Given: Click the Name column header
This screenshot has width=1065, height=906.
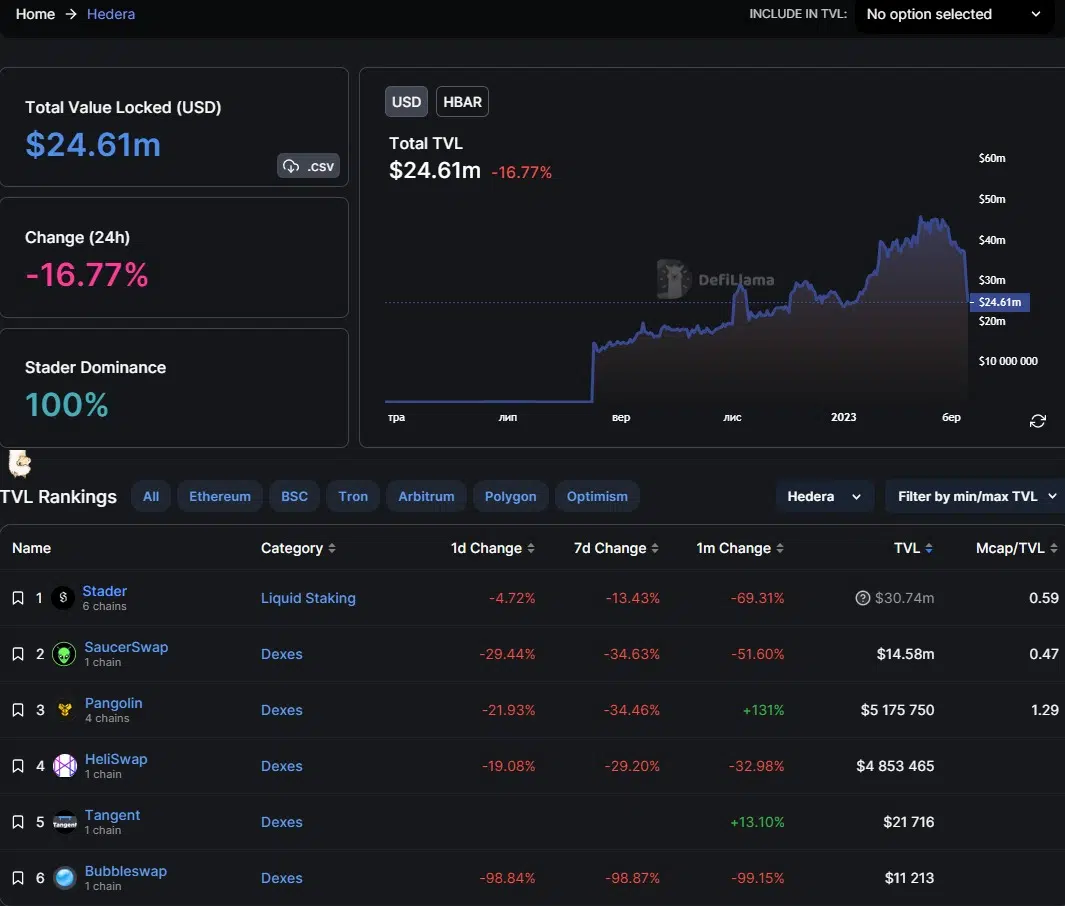Looking at the screenshot, I should tap(31, 548).
